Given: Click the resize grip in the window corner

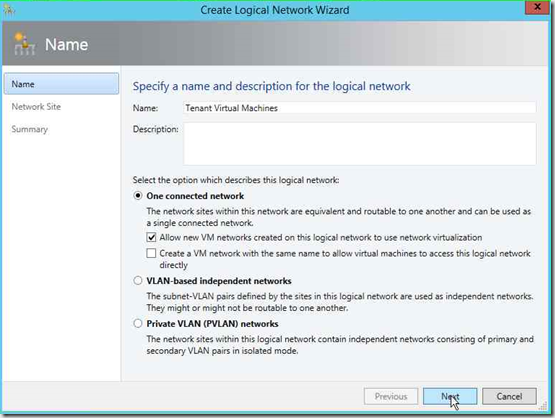Looking at the screenshot, I should tap(543, 406).
